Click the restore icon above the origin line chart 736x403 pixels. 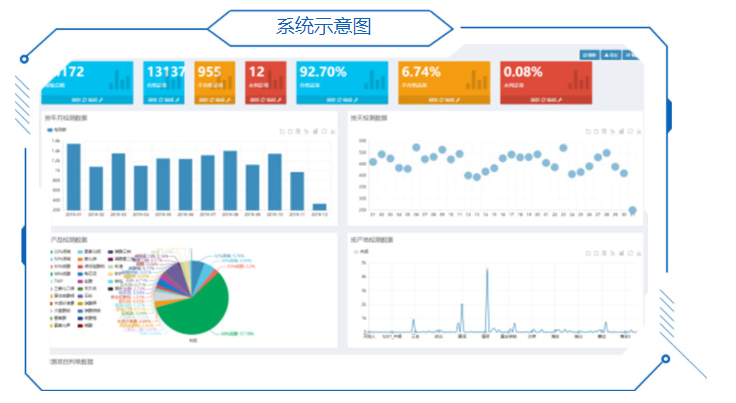click(x=630, y=253)
